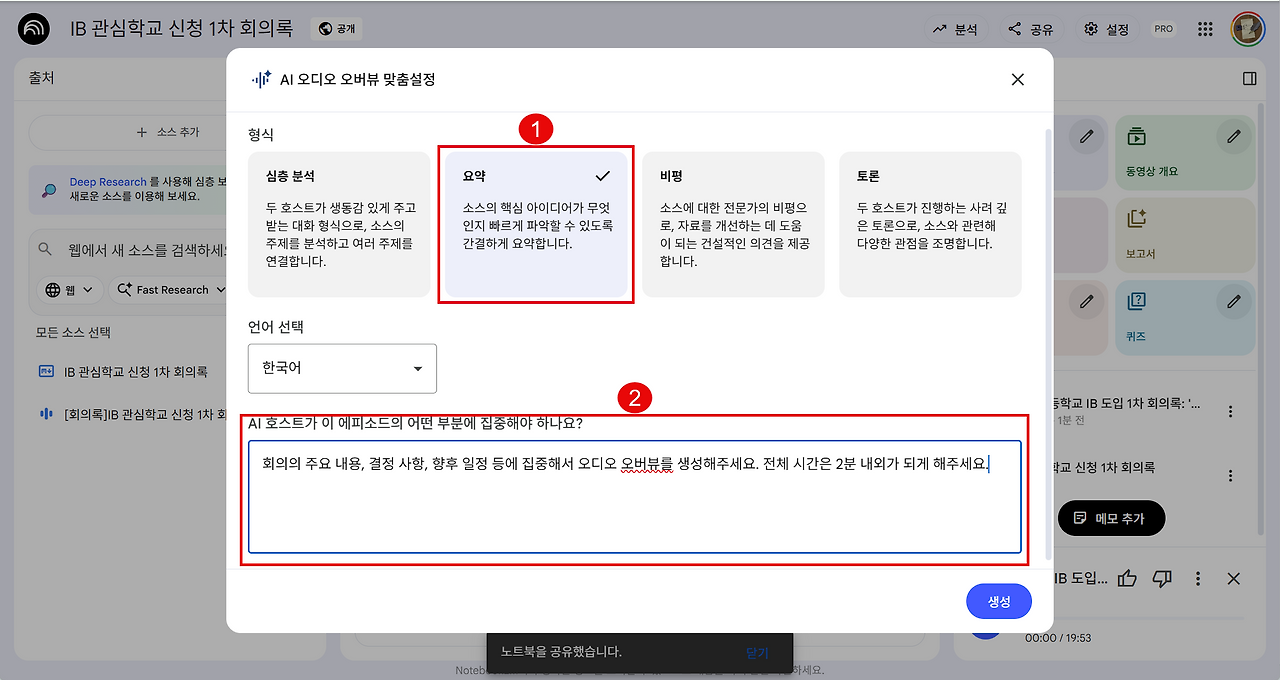
Task: Click the thumbs down icon
Action: tap(1162, 578)
